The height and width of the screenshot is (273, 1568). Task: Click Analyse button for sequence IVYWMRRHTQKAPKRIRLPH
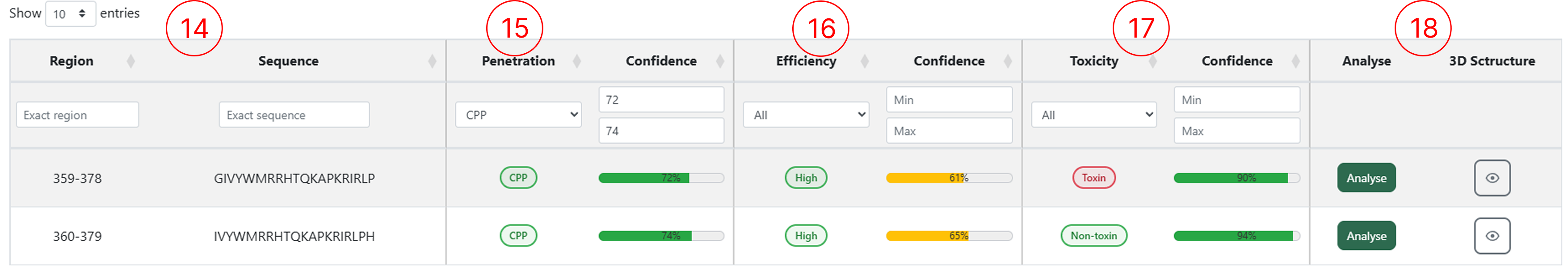click(x=1366, y=236)
